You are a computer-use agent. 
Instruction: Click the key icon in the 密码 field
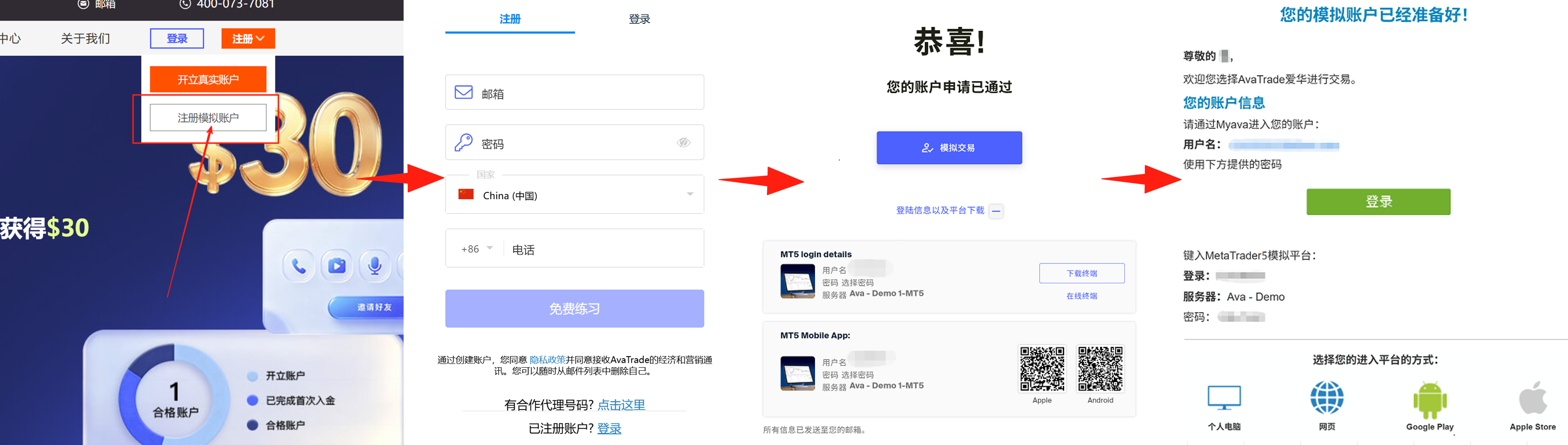pos(464,142)
